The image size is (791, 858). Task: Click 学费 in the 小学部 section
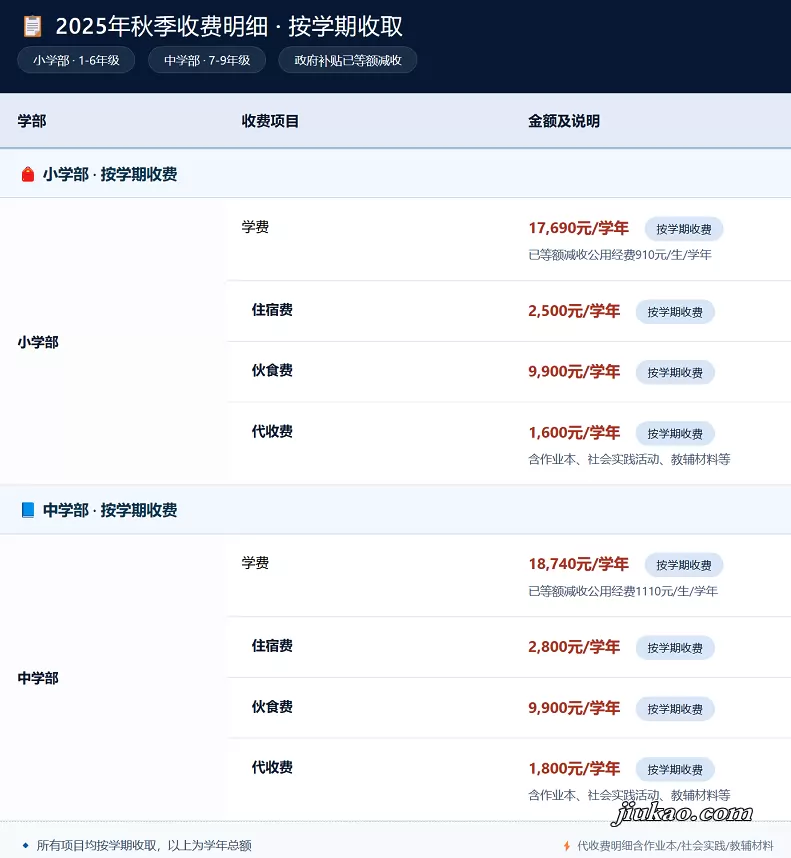tap(255, 227)
